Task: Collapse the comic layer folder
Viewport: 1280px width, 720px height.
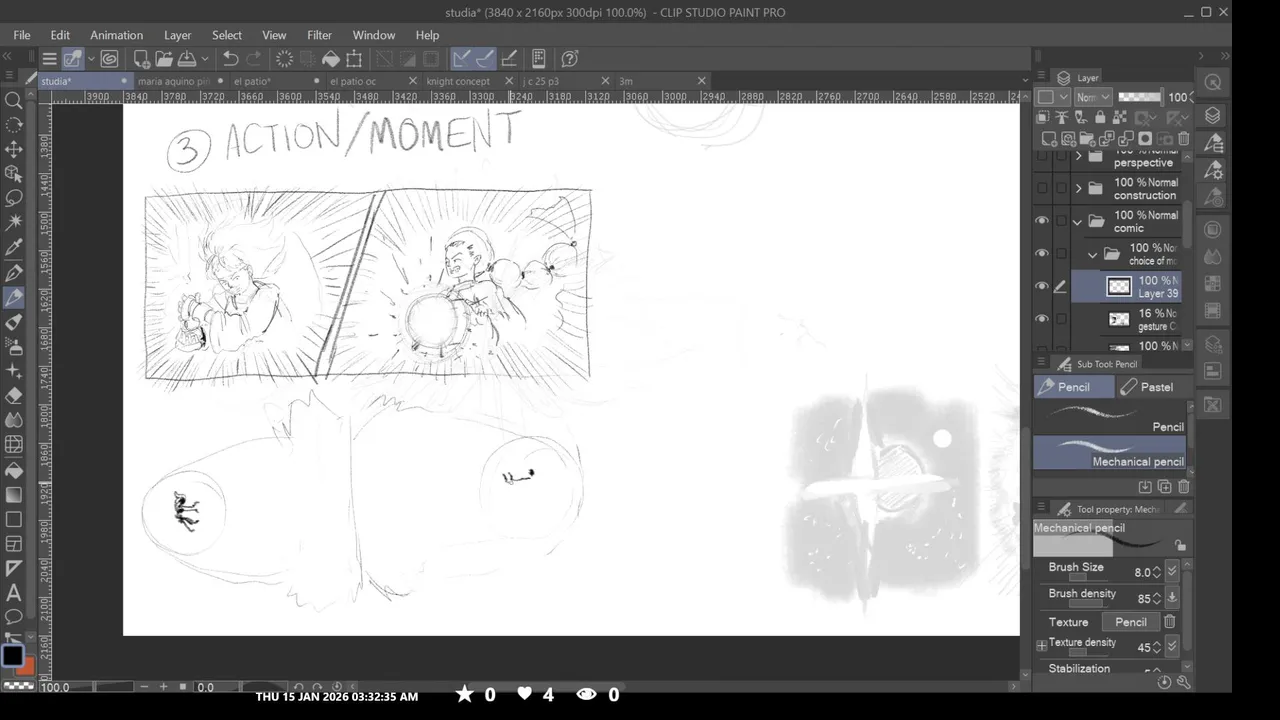Action: point(1078,221)
